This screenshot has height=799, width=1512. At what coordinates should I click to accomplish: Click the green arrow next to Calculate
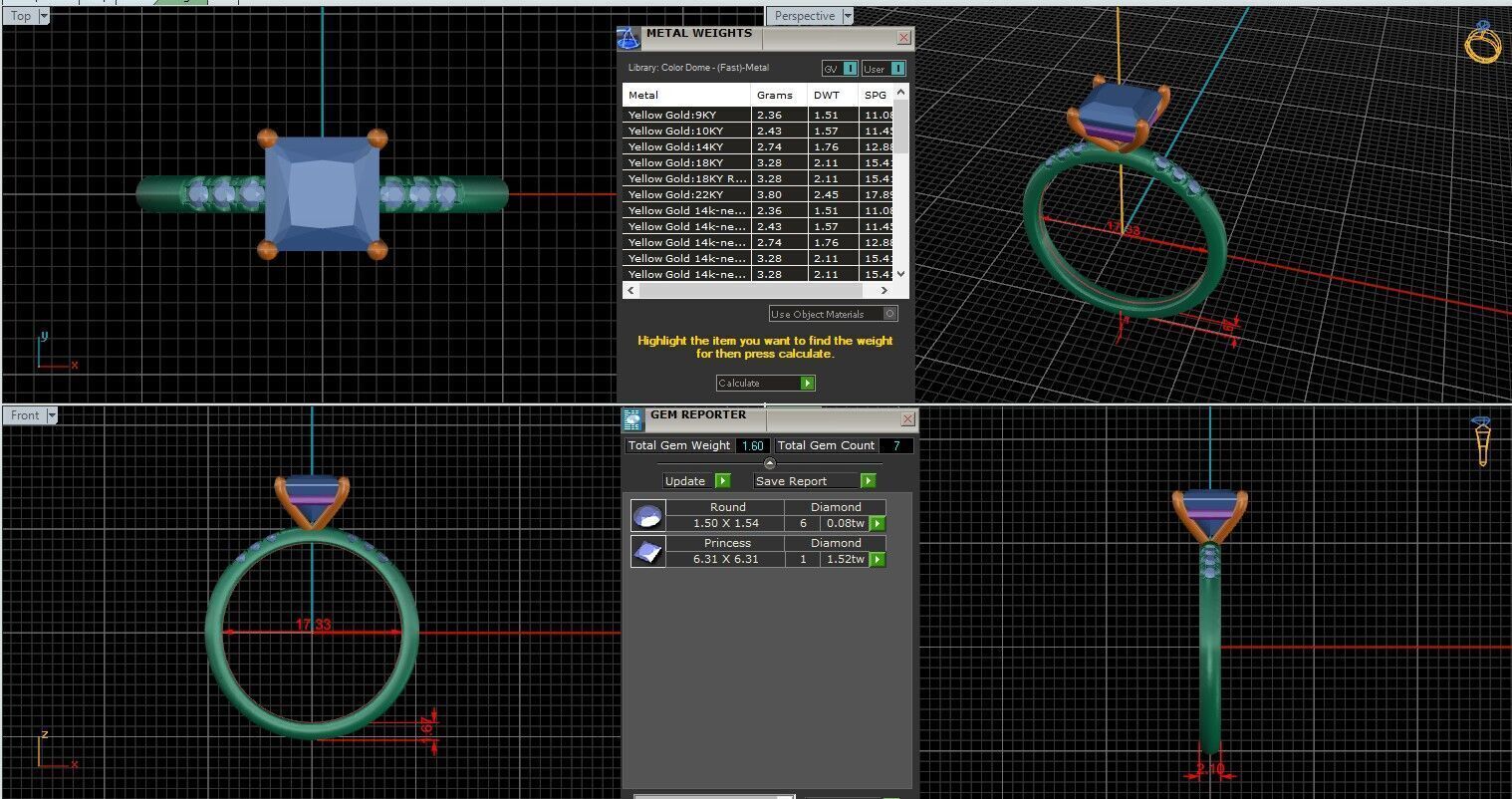pos(808,383)
